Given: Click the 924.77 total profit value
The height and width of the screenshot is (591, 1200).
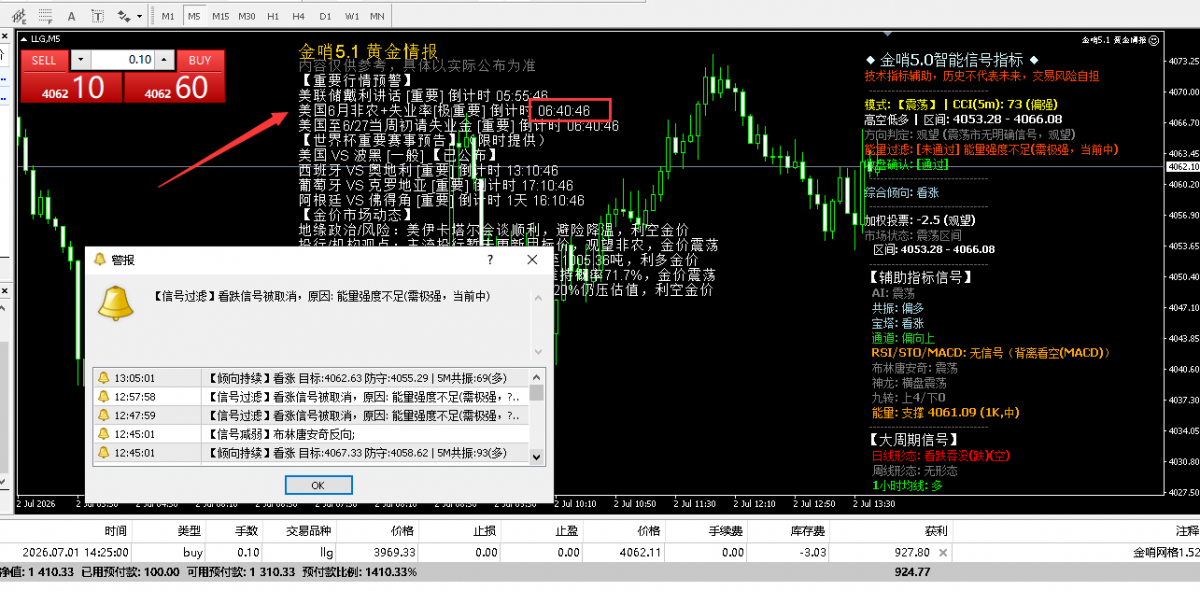Looking at the screenshot, I should (911, 572).
